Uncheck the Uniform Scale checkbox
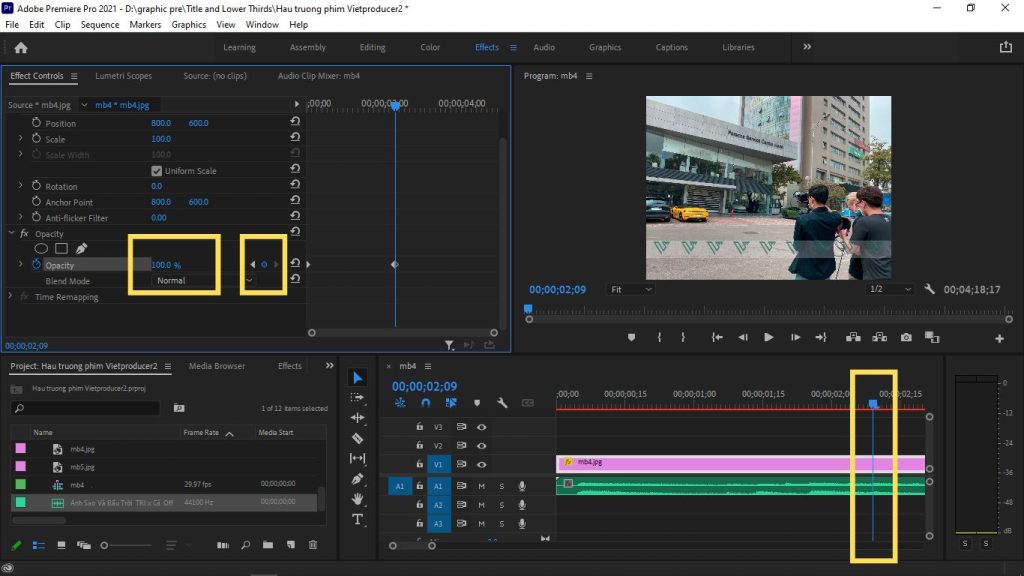Viewport: 1024px width, 576px height. point(156,171)
